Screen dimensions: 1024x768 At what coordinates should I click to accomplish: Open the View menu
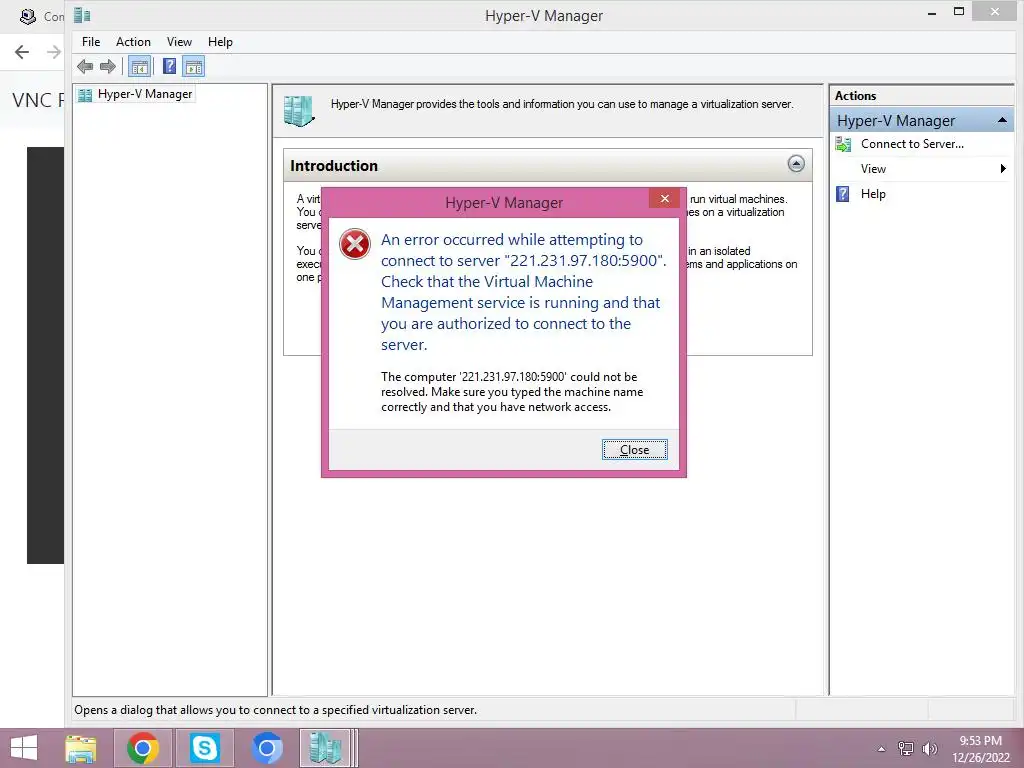tap(179, 42)
